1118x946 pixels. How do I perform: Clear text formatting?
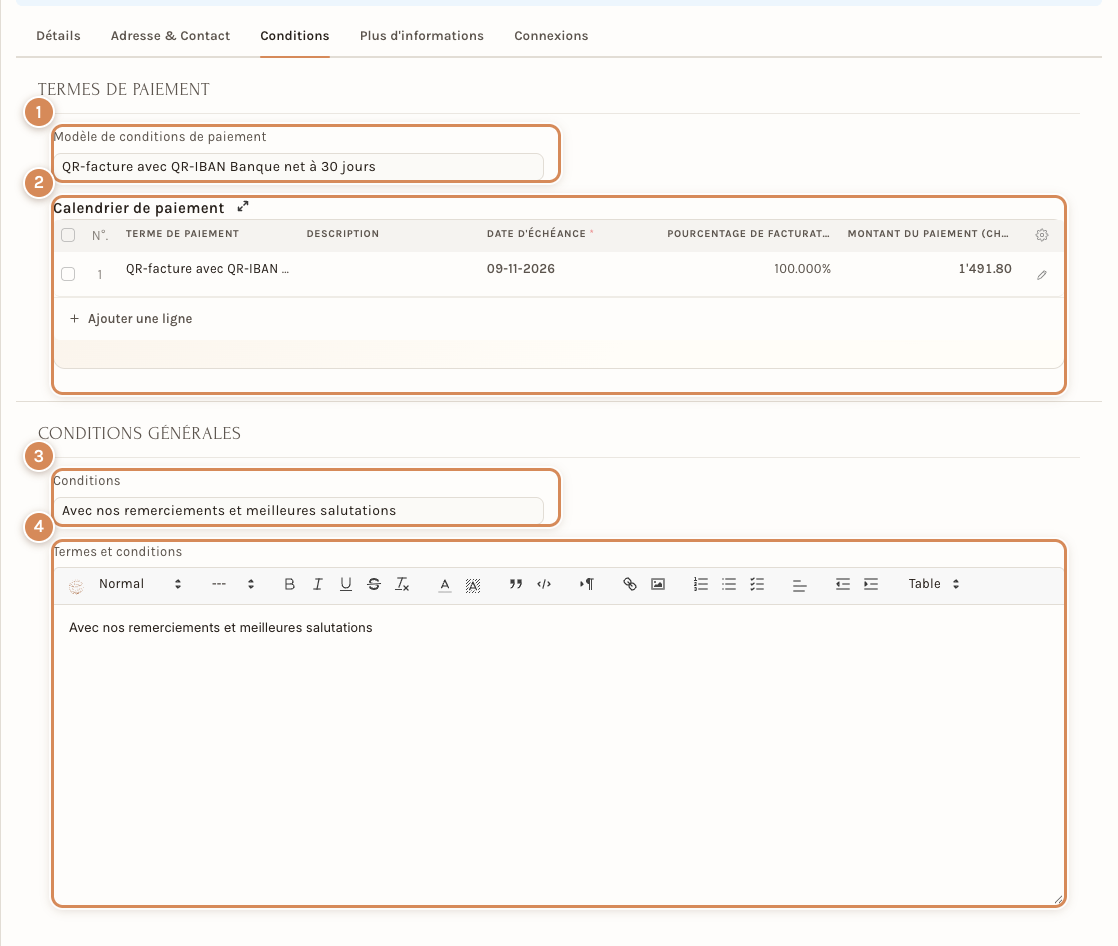point(402,584)
